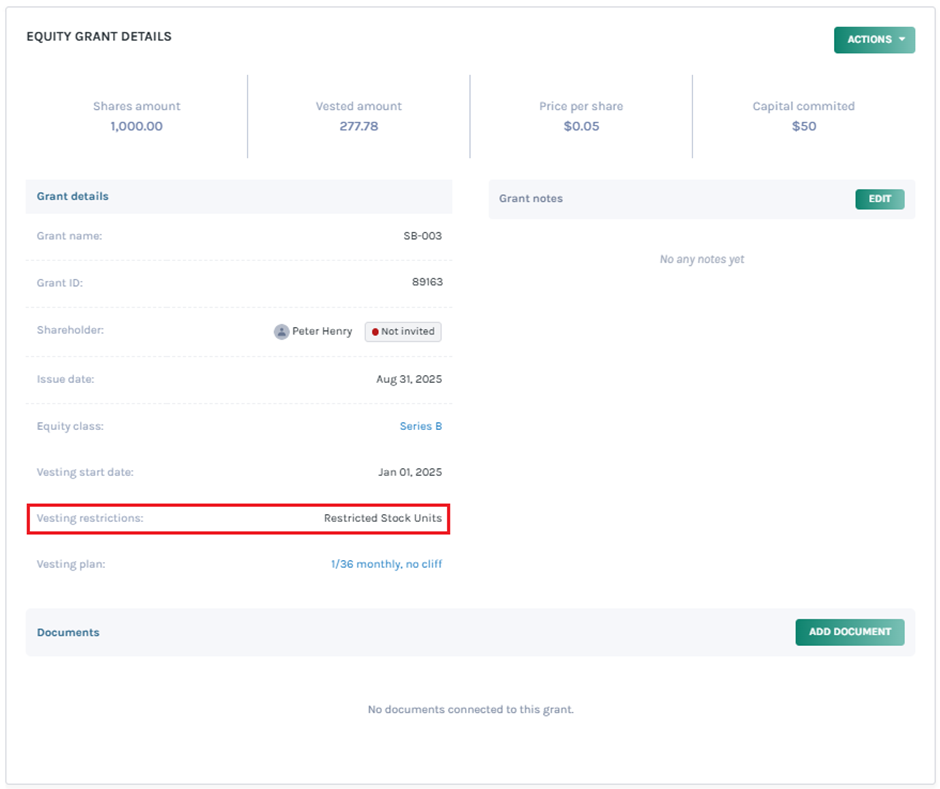Click Peter Henry's avatar icon

click(x=282, y=331)
